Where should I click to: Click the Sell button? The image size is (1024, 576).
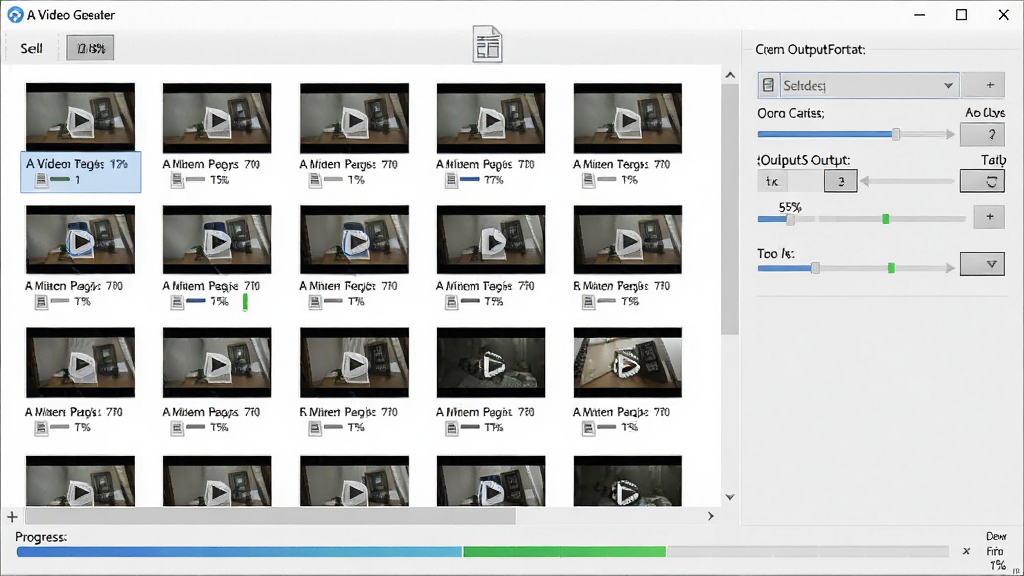(31, 48)
